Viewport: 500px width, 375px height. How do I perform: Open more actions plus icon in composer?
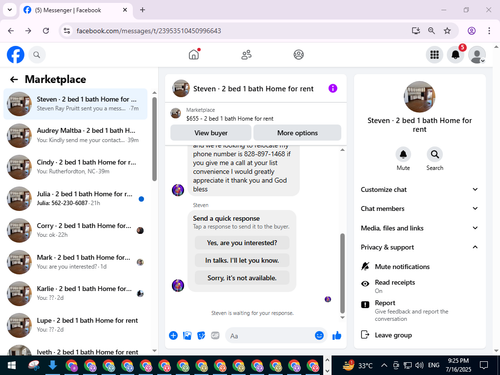(173, 335)
